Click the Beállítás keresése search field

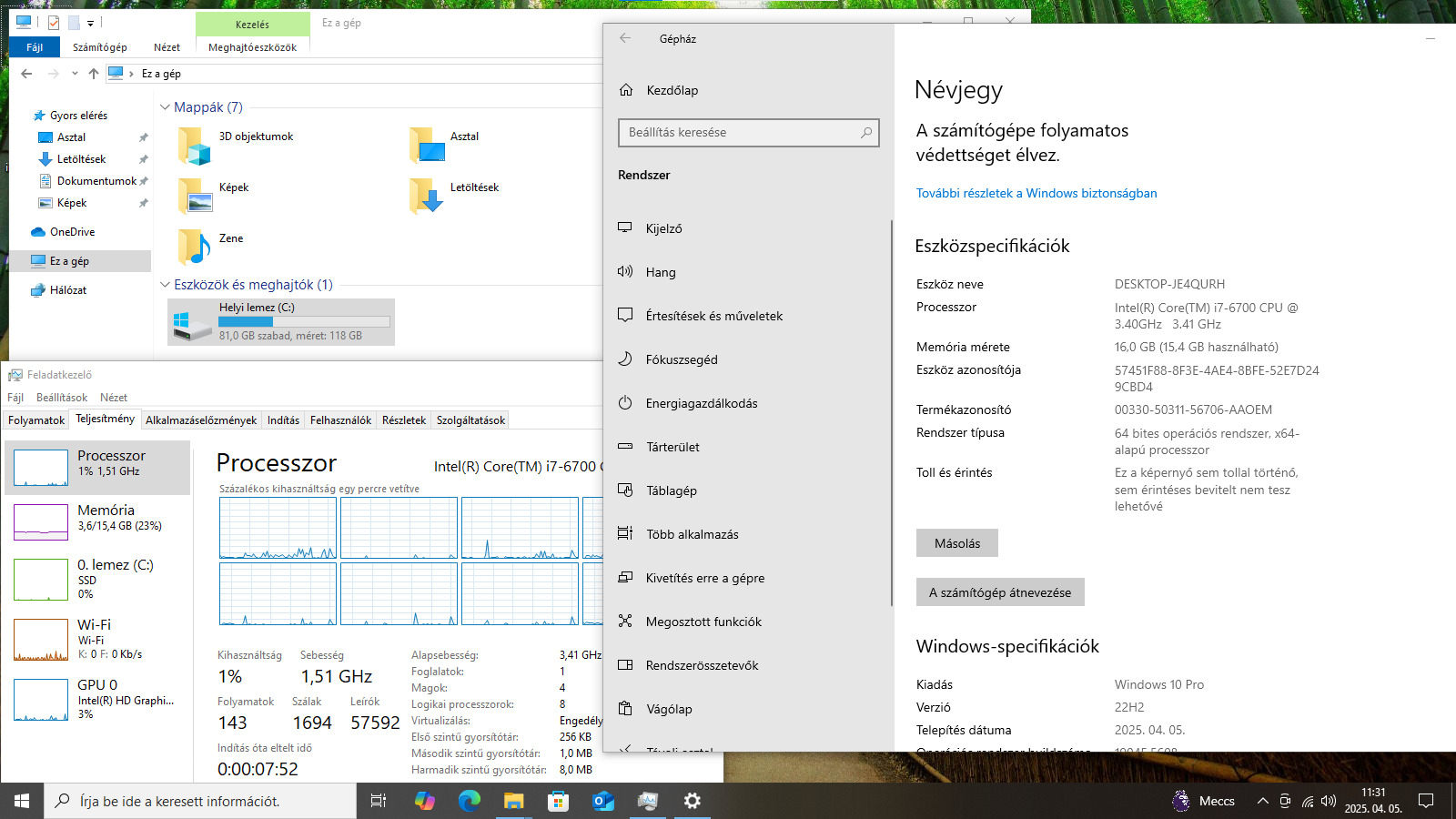click(748, 132)
